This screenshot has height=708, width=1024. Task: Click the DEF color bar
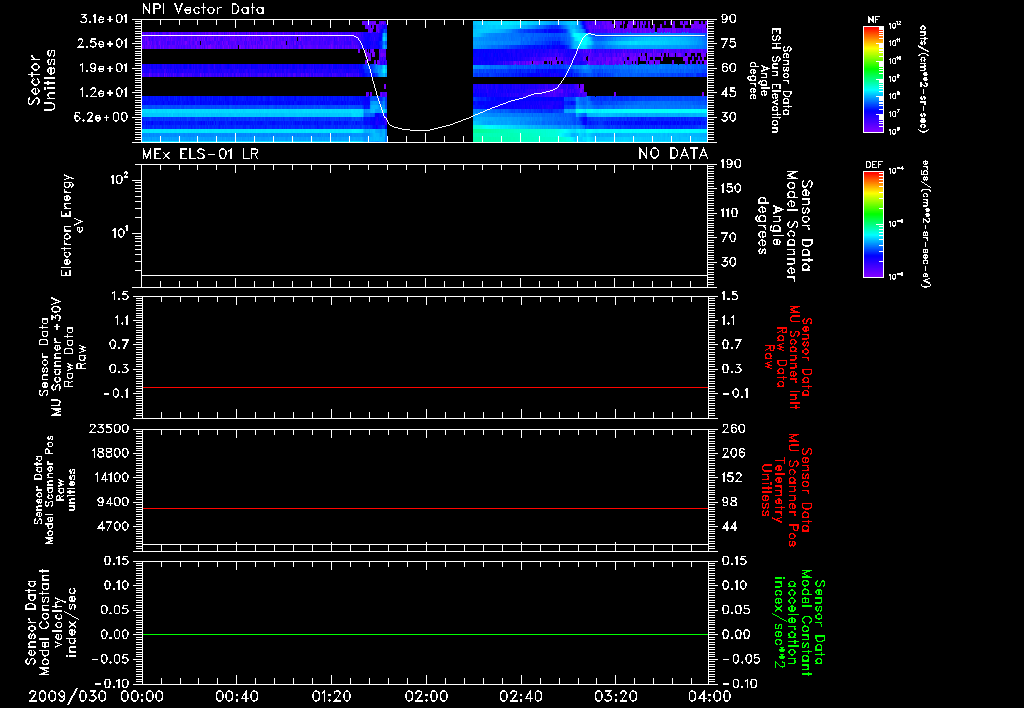pos(873,223)
